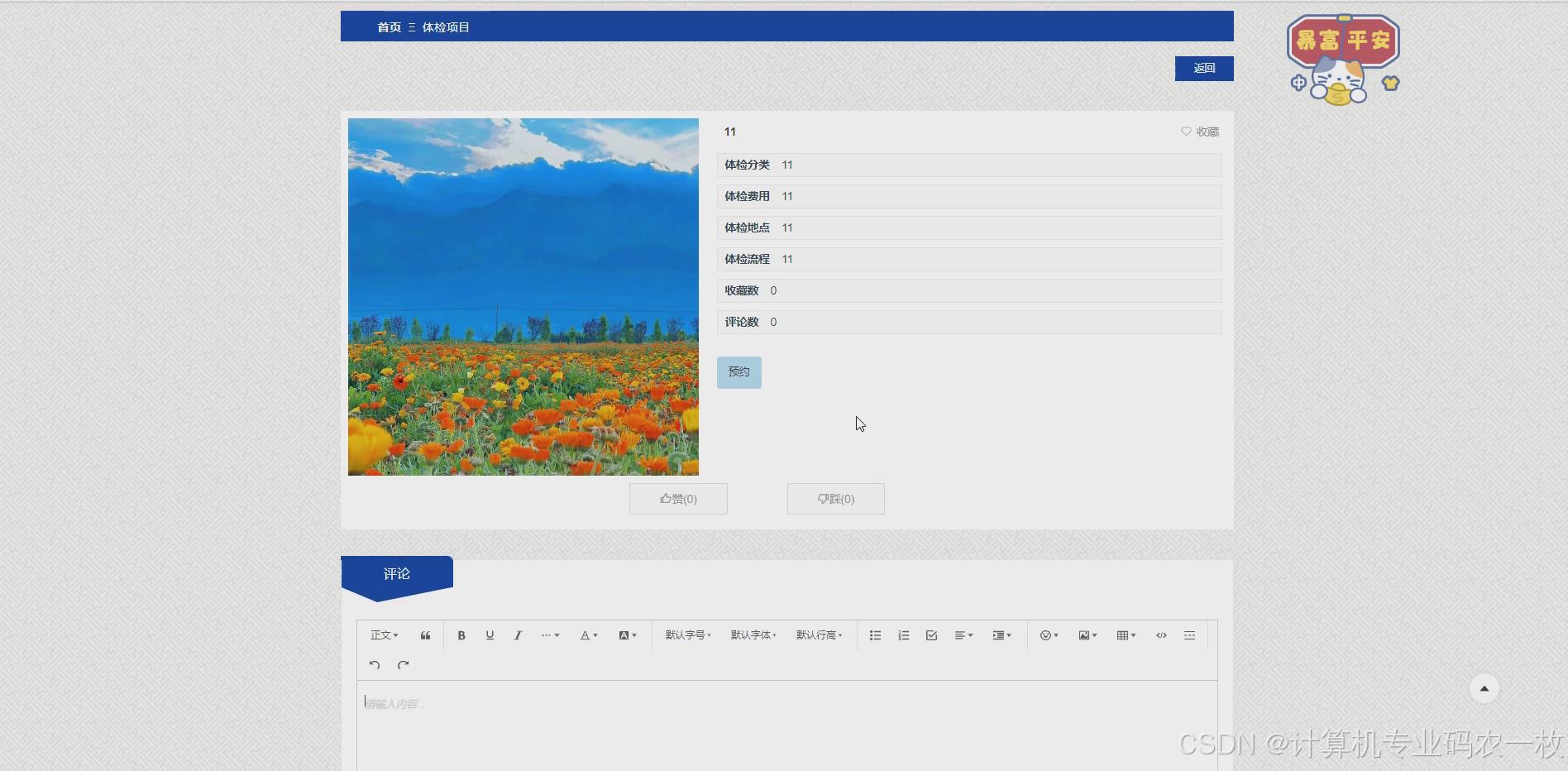Select the 体检流程 value row
1568x771 pixels.
(x=969, y=259)
